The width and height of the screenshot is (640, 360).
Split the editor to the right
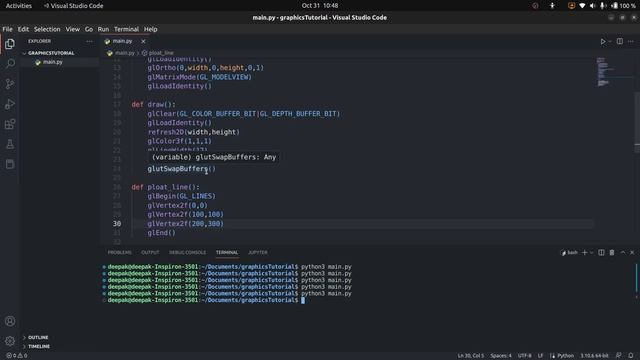click(x=620, y=41)
